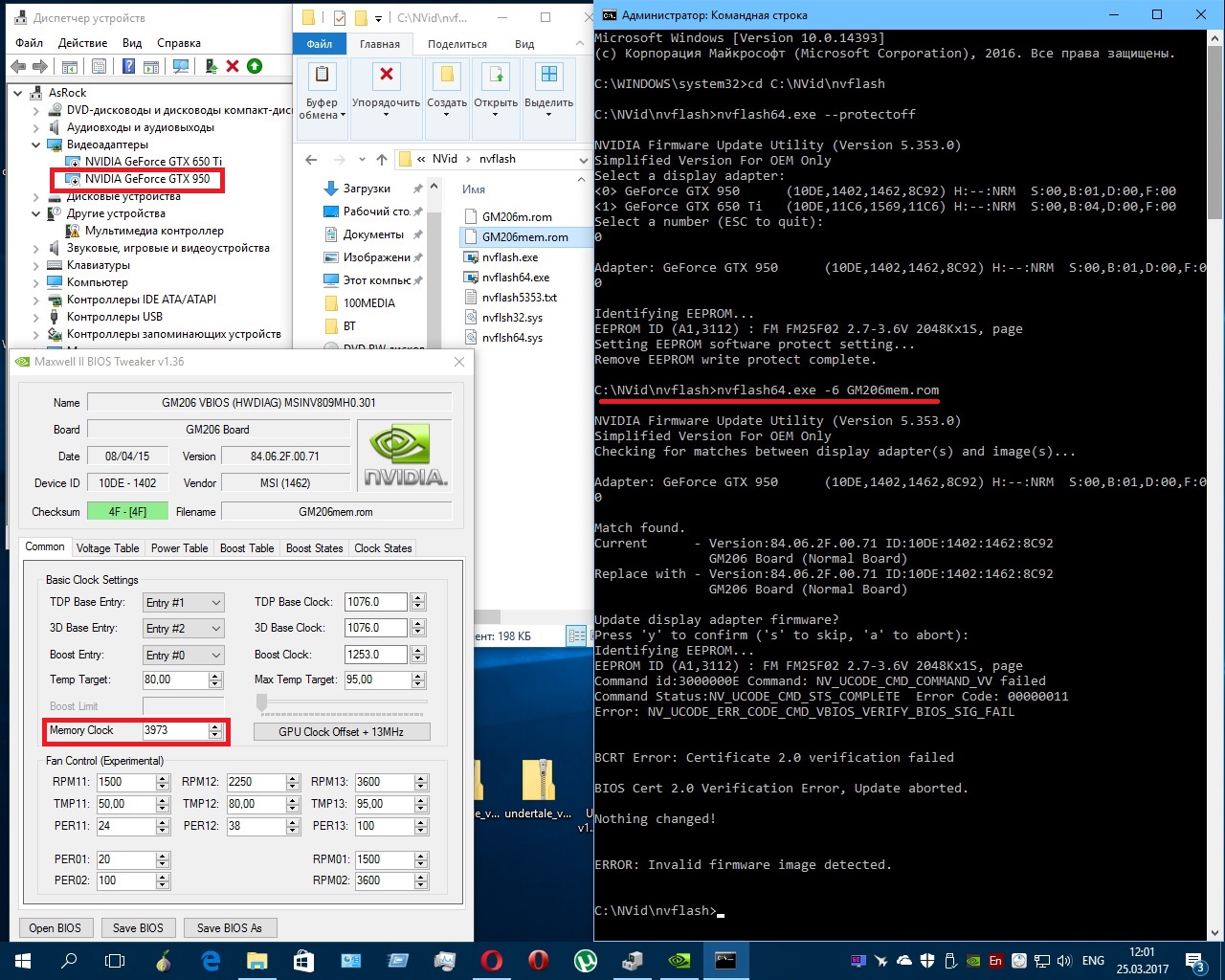The width and height of the screenshot is (1225, 980).
Task: Click the Save BIOS As button
Action: (230, 927)
